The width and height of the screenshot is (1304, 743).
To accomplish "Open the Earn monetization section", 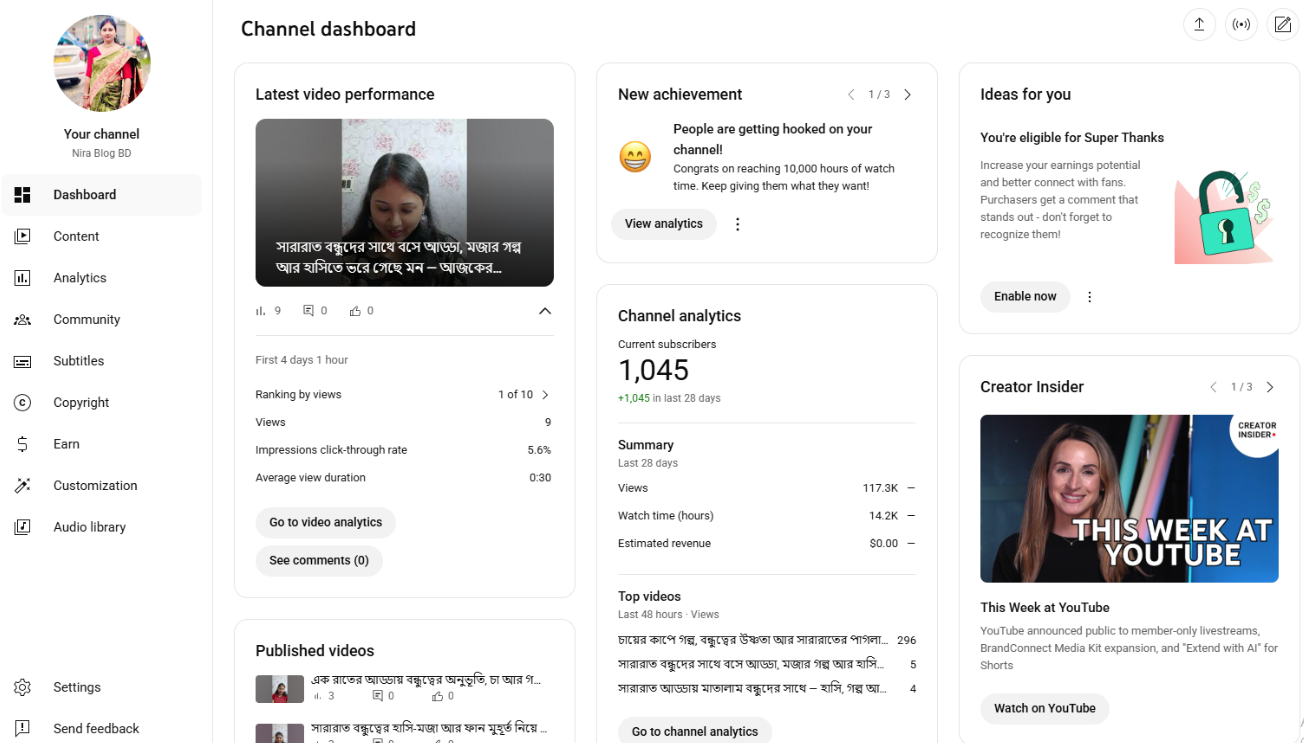I will 66,443.
